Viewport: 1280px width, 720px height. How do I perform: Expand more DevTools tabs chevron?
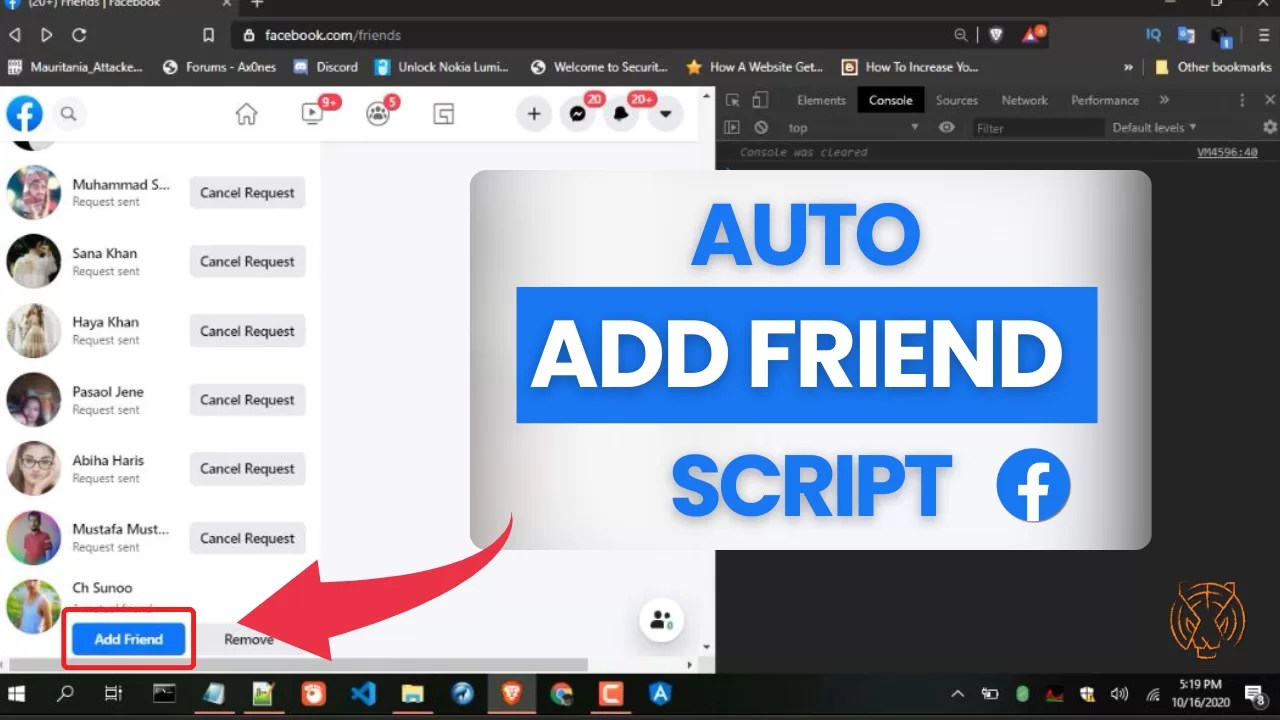pyautogui.click(x=1164, y=100)
